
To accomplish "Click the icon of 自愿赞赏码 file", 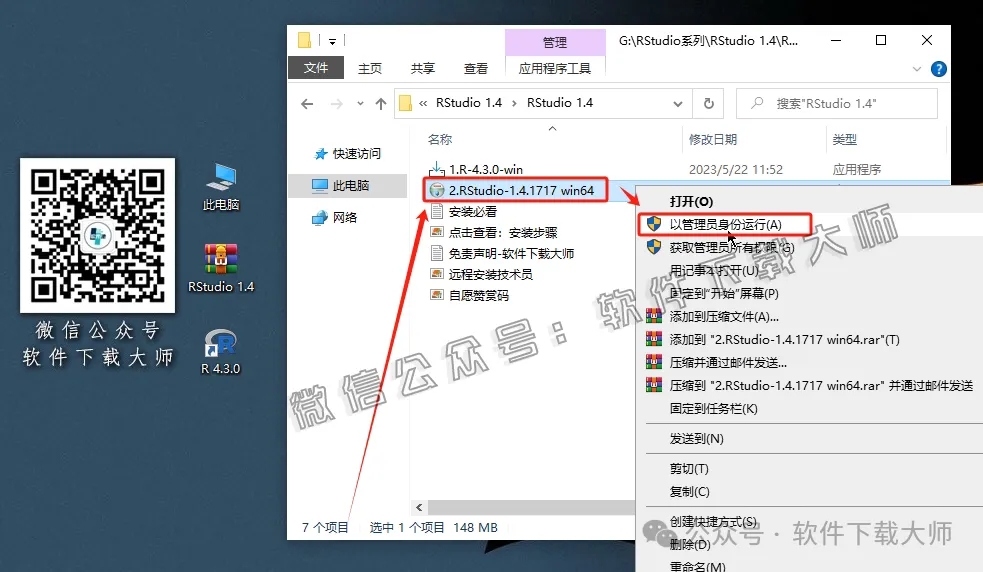I will point(436,295).
